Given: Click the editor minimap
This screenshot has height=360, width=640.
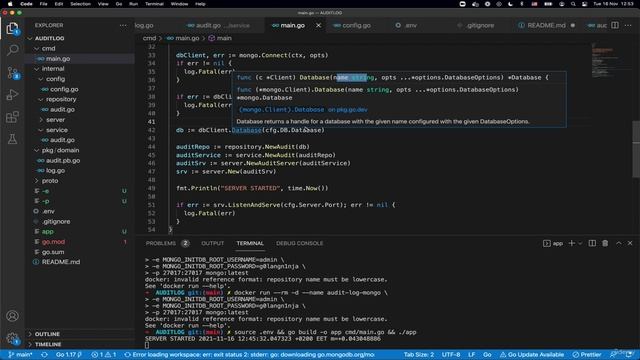Looking at the screenshot, I should click(x=610, y=61).
